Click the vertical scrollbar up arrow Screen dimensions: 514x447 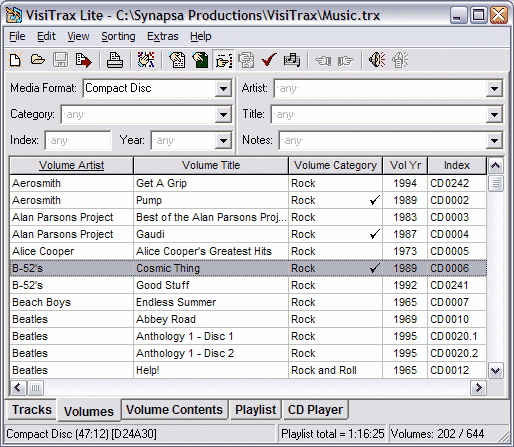pyautogui.click(x=495, y=165)
